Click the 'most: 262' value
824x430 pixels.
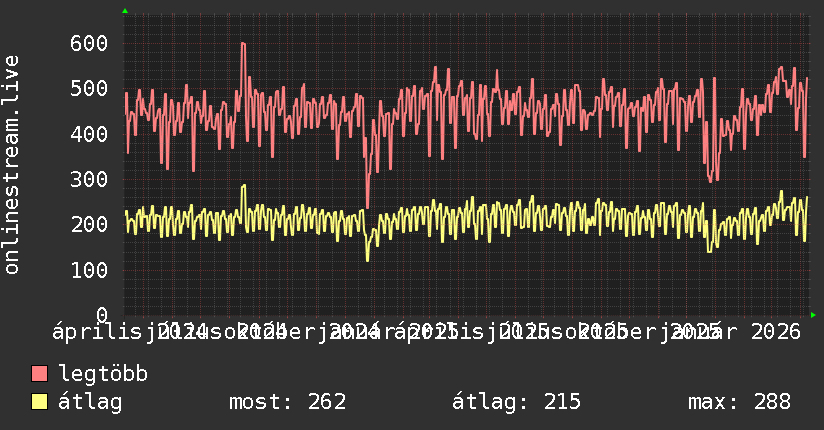click(287, 402)
